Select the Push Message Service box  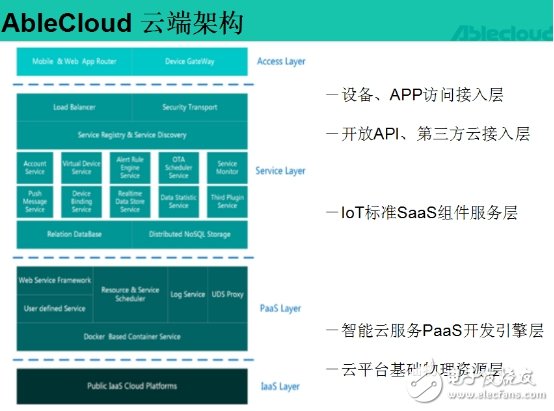35,201
